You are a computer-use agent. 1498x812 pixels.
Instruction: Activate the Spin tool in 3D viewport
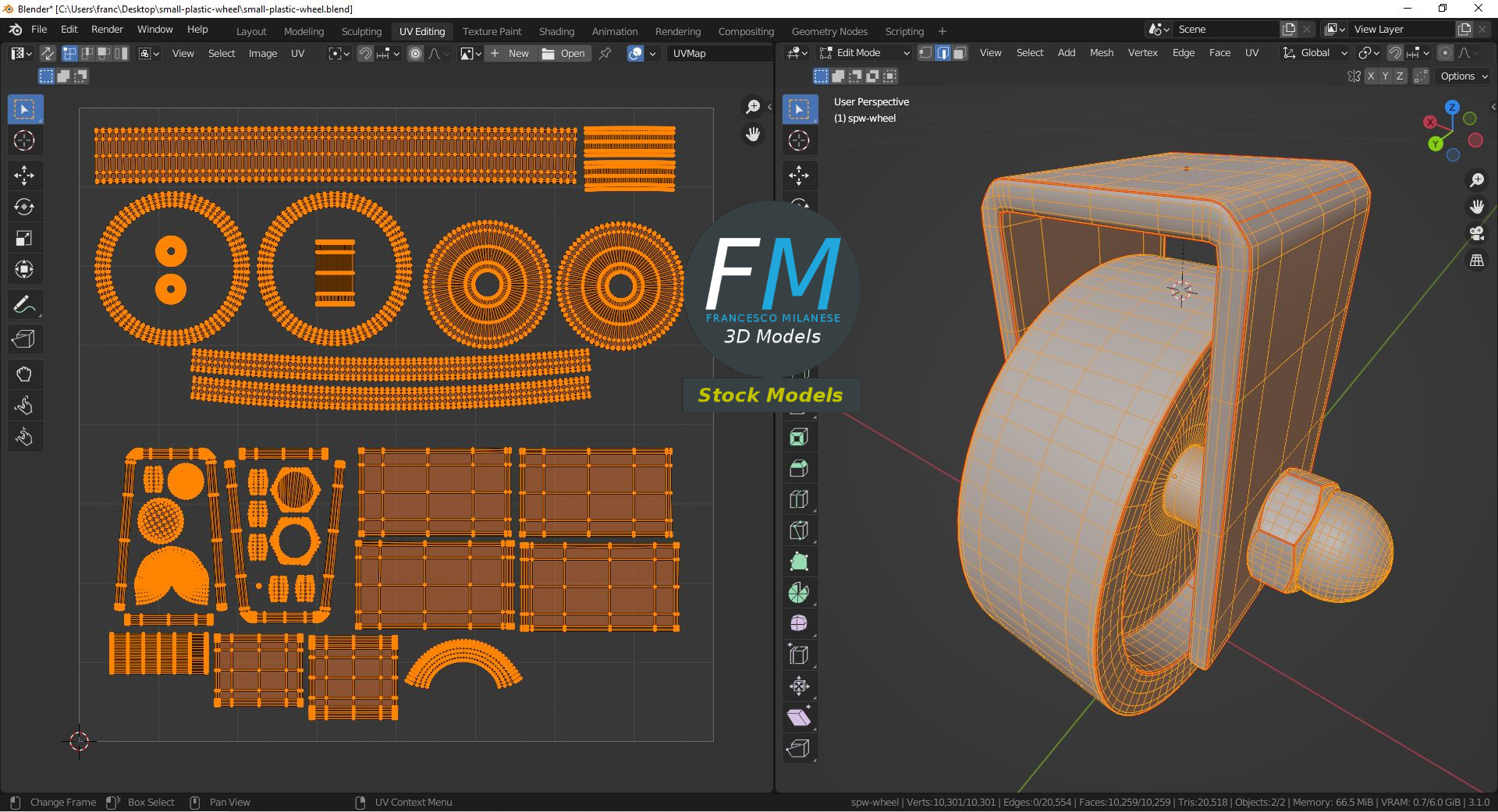click(x=798, y=593)
